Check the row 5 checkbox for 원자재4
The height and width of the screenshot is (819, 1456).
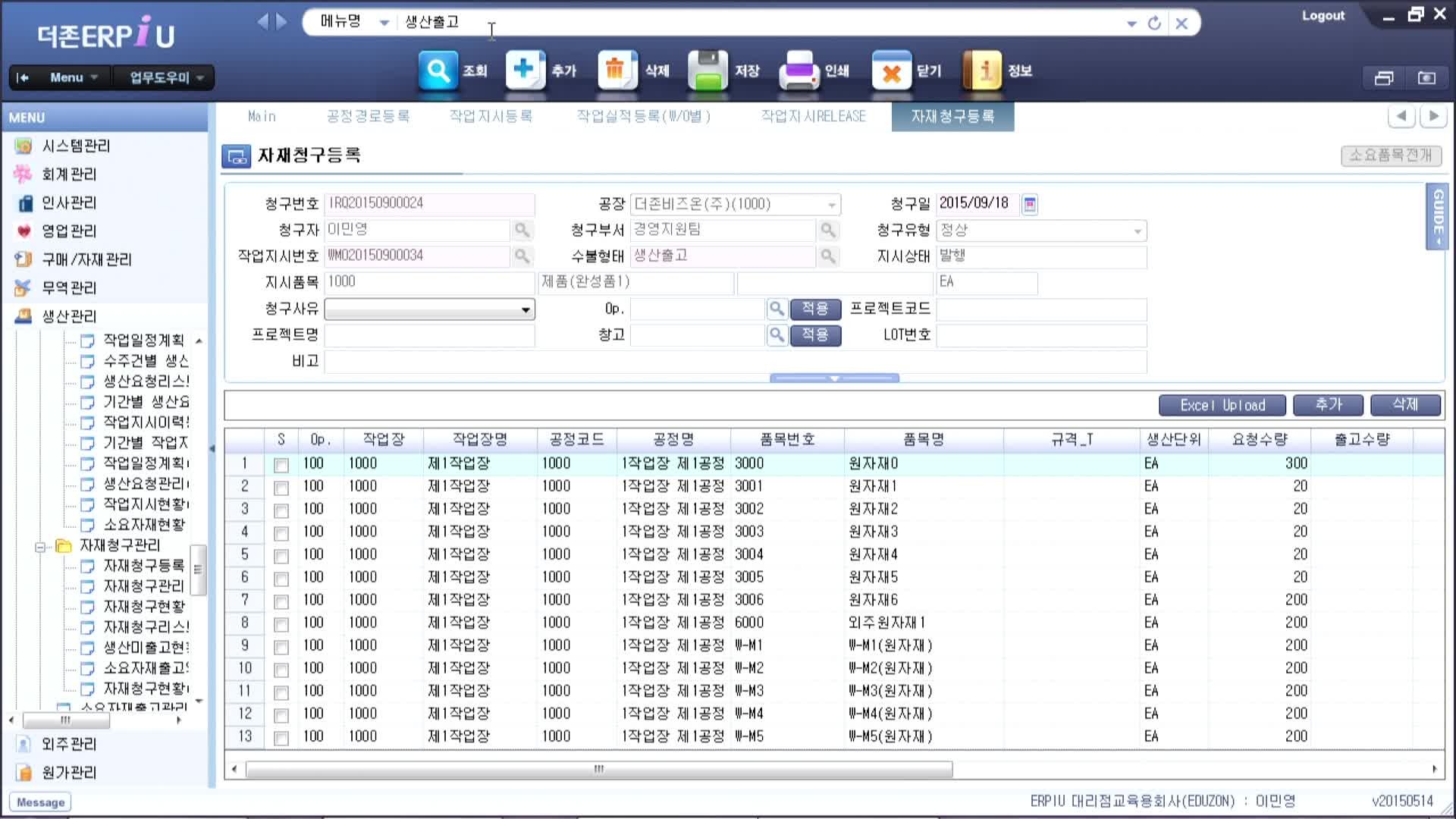point(281,556)
